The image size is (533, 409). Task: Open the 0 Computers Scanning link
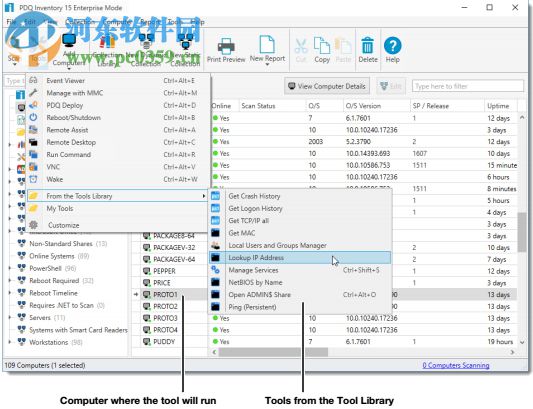456,365
